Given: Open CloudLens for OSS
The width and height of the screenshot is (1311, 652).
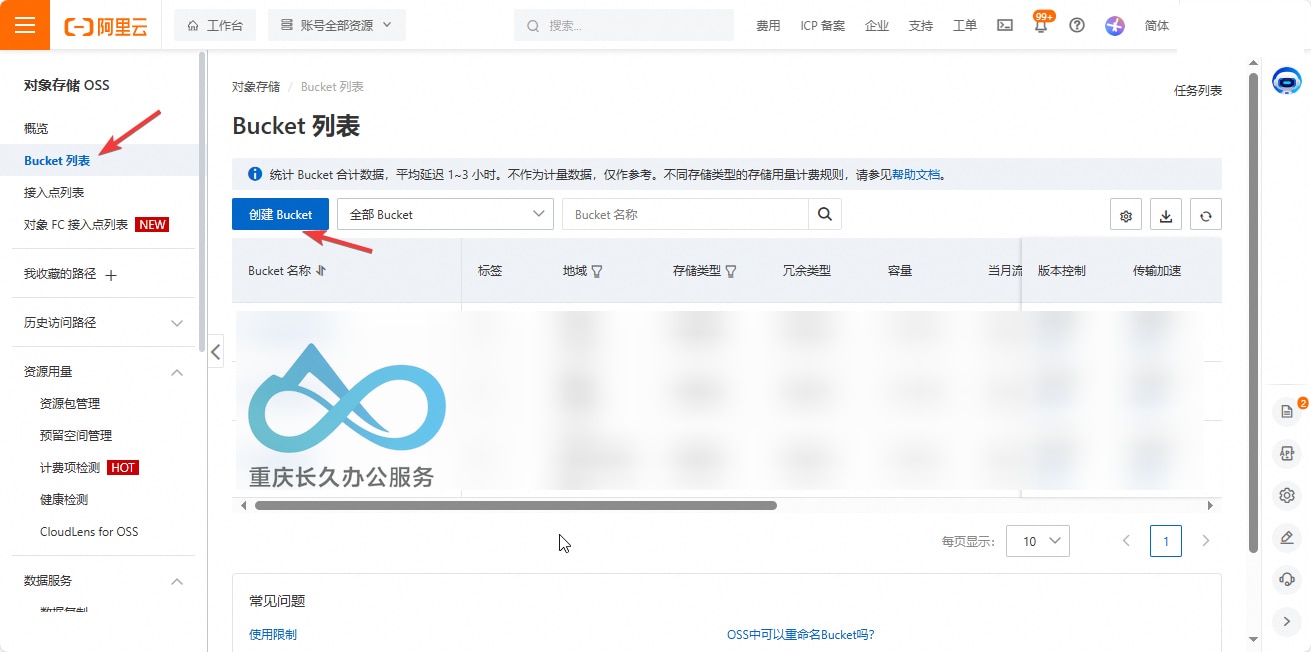Looking at the screenshot, I should point(89,532).
